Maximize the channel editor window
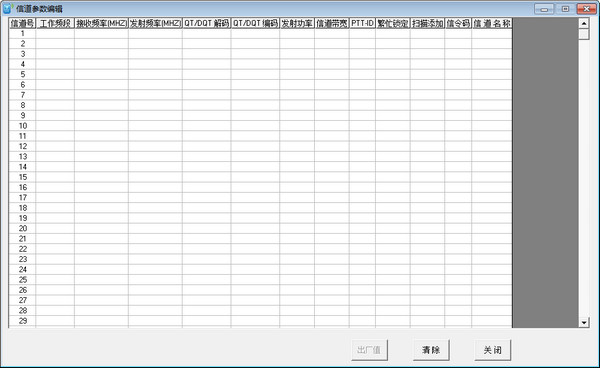 [565, 9]
